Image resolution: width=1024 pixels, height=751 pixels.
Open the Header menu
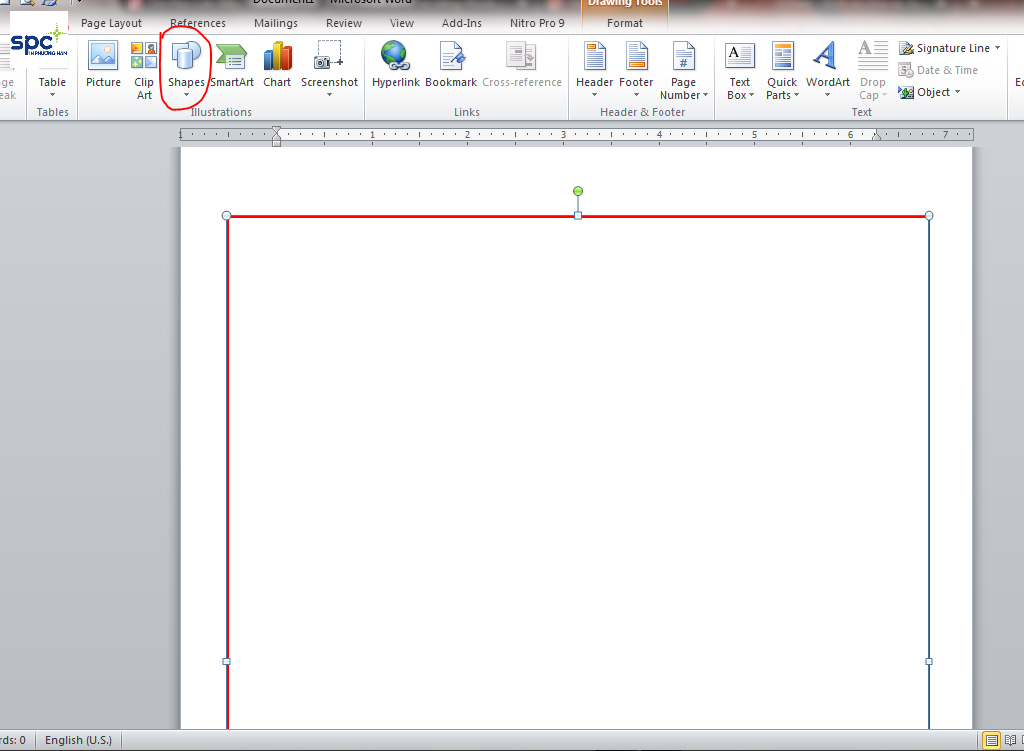(x=594, y=70)
